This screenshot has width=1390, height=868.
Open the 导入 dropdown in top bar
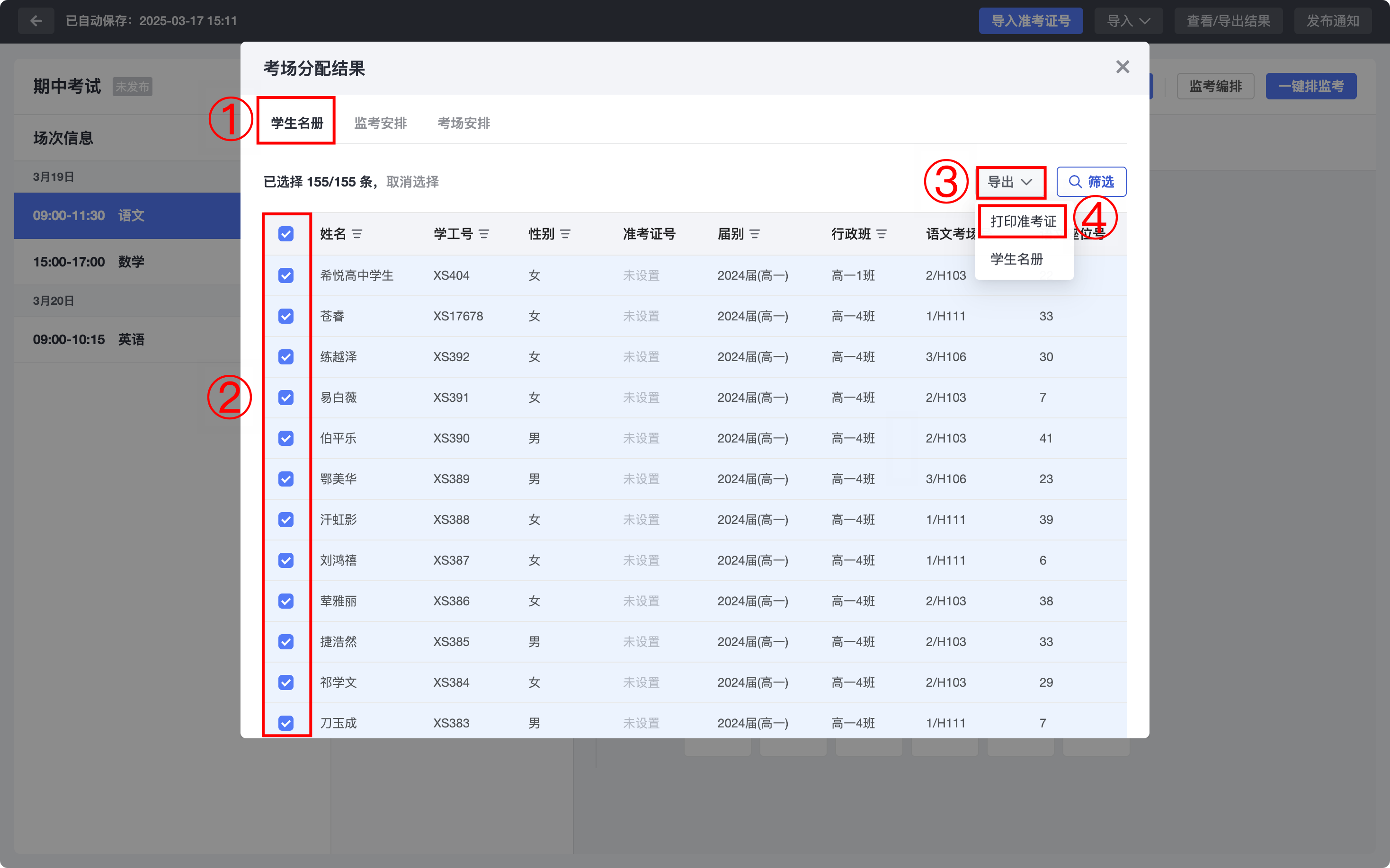pyautogui.click(x=1128, y=21)
